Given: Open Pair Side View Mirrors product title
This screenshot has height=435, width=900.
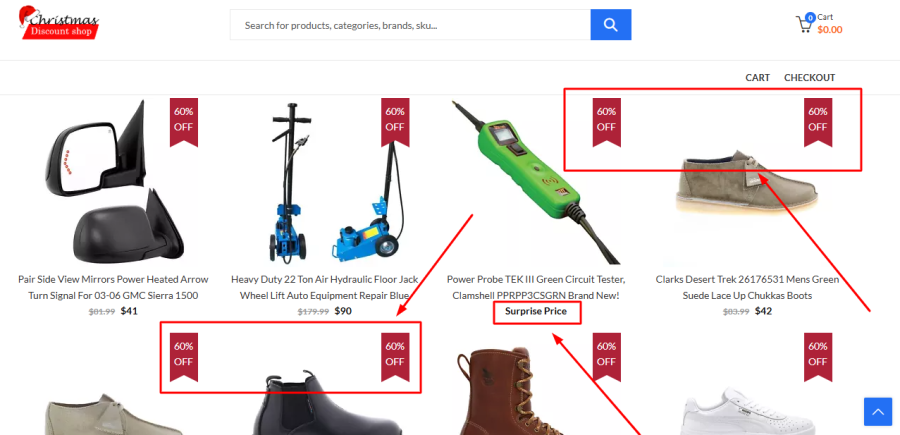Looking at the screenshot, I should tap(113, 288).
